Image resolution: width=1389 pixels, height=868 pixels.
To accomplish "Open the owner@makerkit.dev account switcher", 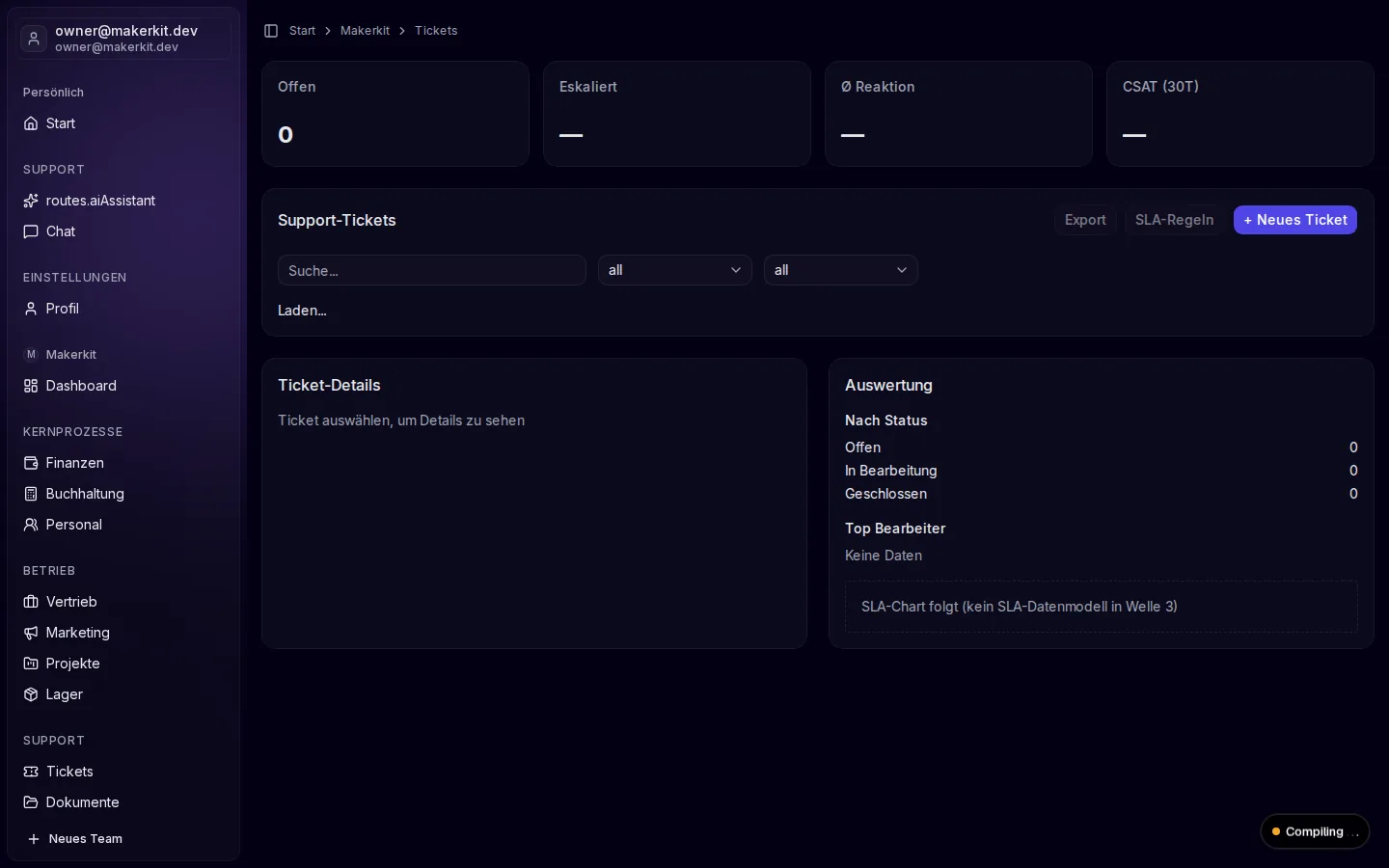I will point(123,39).
